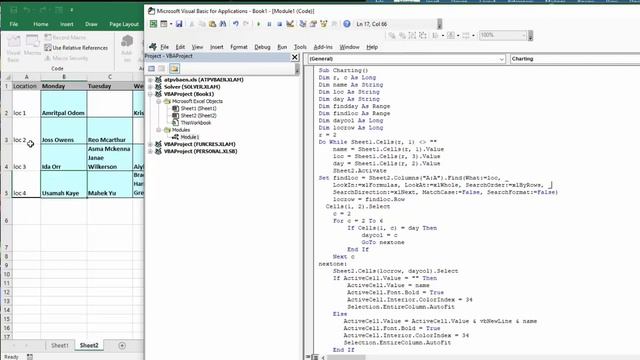
Task: Click the Insert UserForm toolbar icon
Action: point(164,24)
